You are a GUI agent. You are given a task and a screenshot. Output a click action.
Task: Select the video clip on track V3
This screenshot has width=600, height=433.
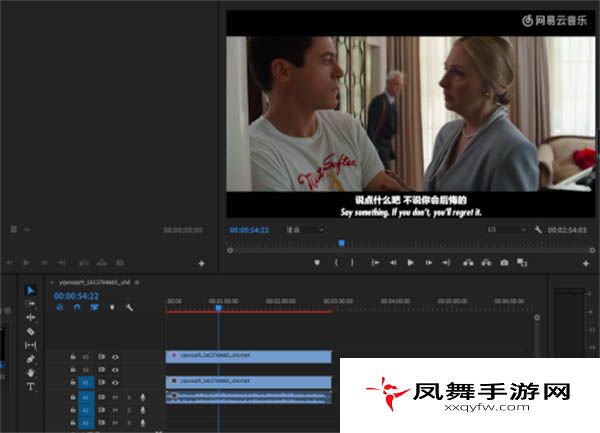(249, 356)
